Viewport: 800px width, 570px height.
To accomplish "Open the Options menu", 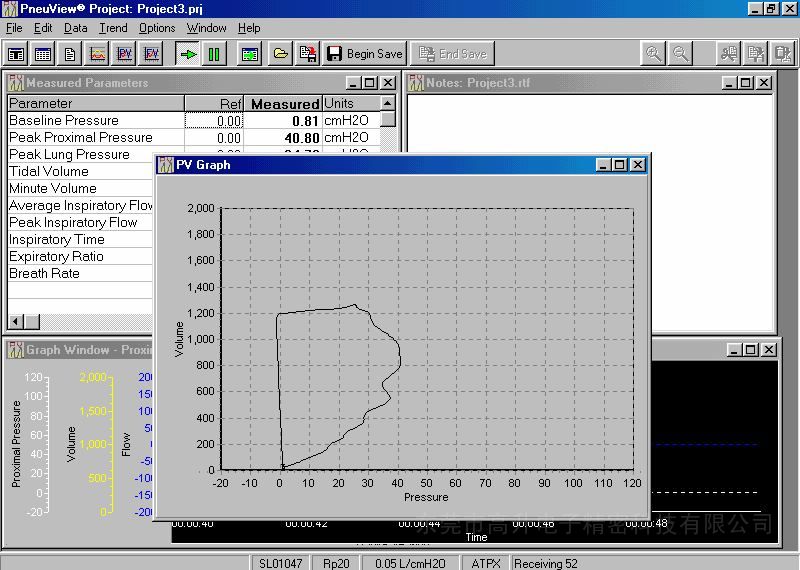I will click(157, 28).
